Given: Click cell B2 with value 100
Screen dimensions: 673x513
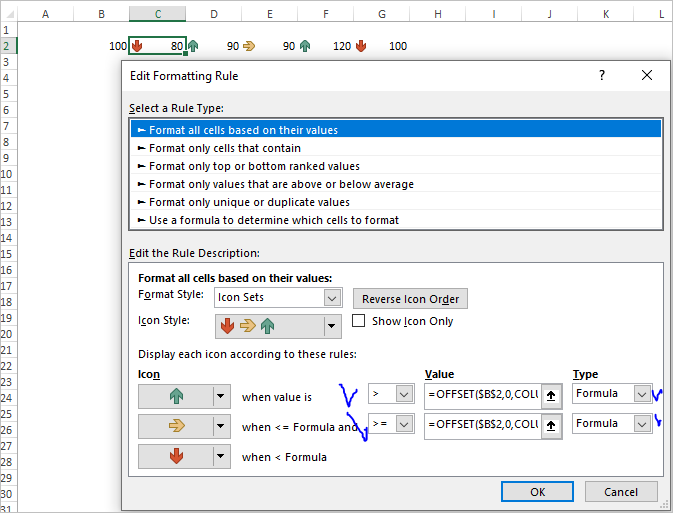Looking at the screenshot, I should point(101,46).
